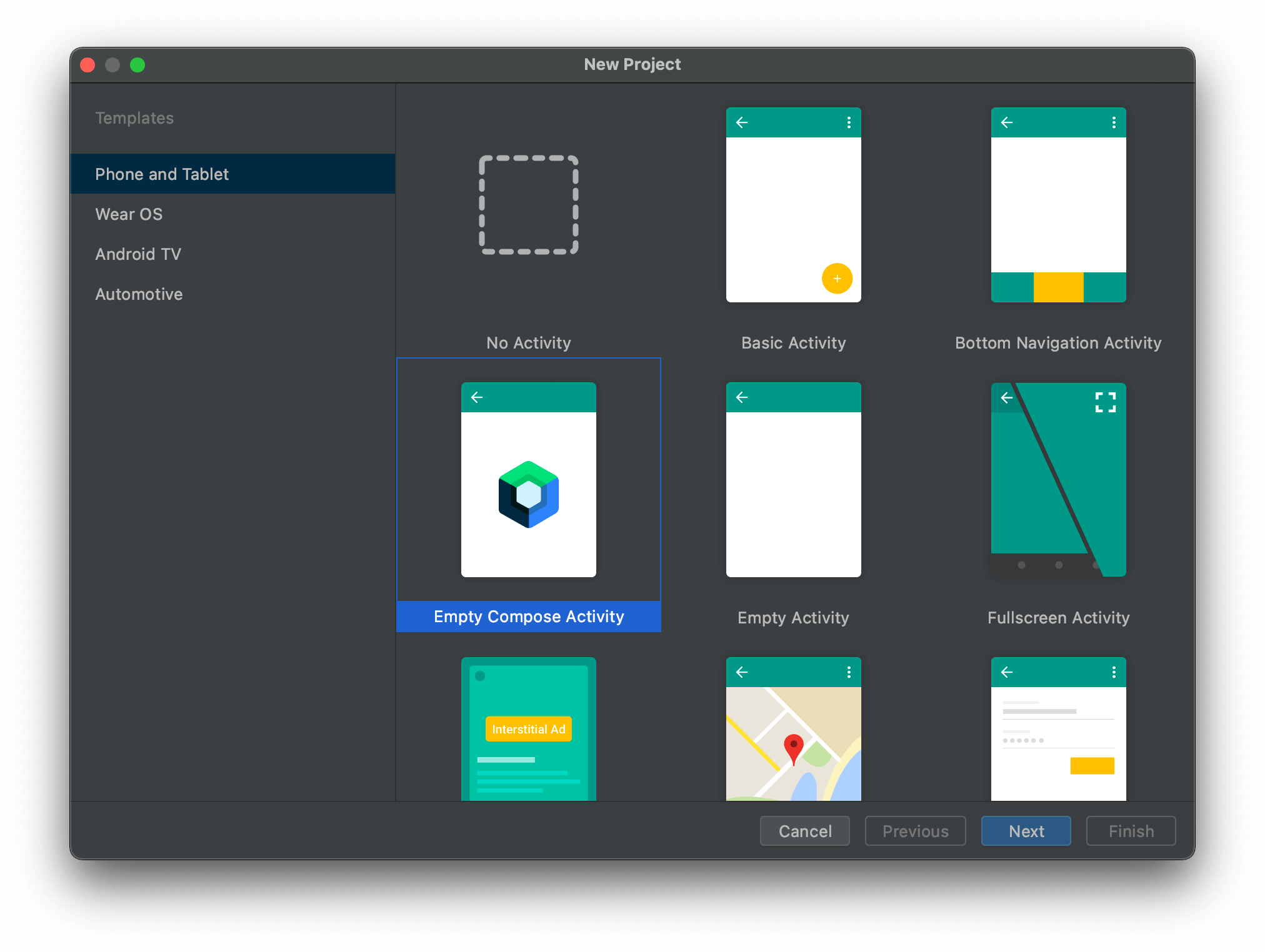Click the Finish button
Image resolution: width=1265 pixels, height=952 pixels.
[x=1130, y=830]
